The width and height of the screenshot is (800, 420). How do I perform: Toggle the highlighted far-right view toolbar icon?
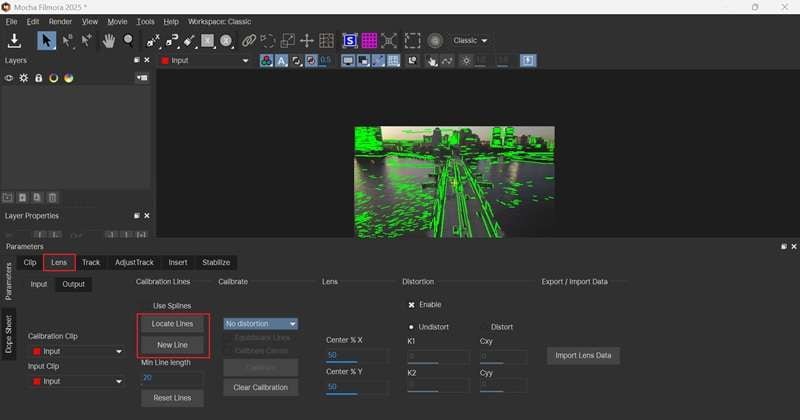pos(528,61)
